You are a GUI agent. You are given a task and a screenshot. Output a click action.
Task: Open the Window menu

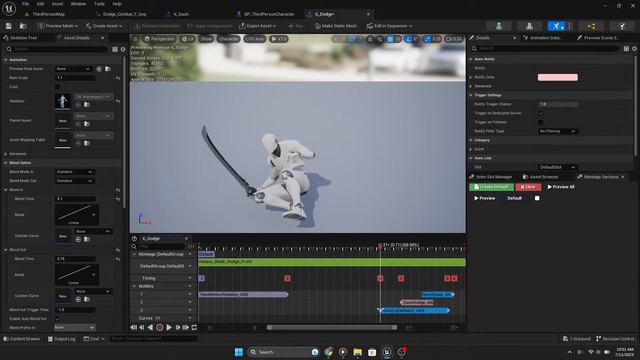click(78, 4)
